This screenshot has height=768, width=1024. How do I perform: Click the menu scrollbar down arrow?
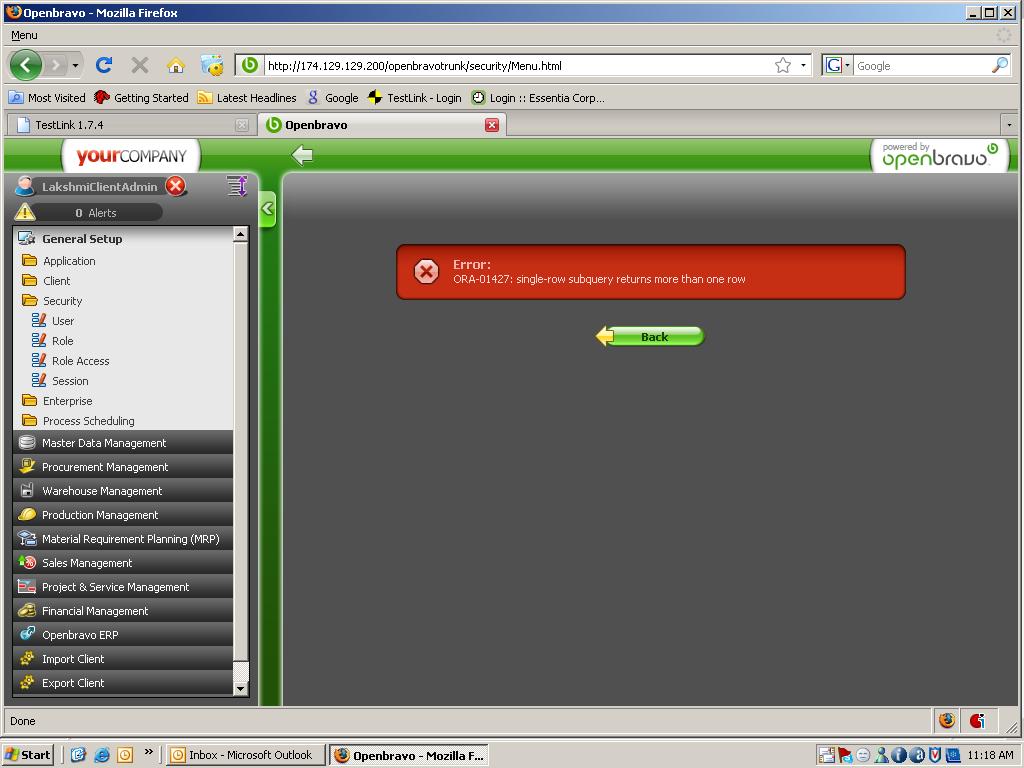[x=240, y=689]
